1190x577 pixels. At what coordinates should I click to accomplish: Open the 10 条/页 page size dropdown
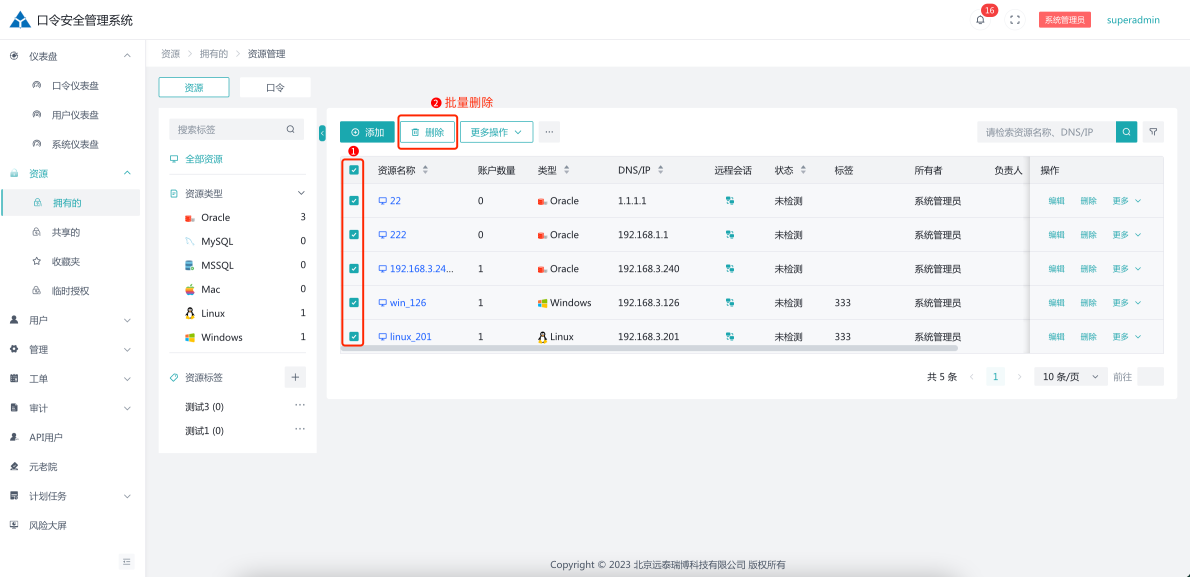(1070, 377)
